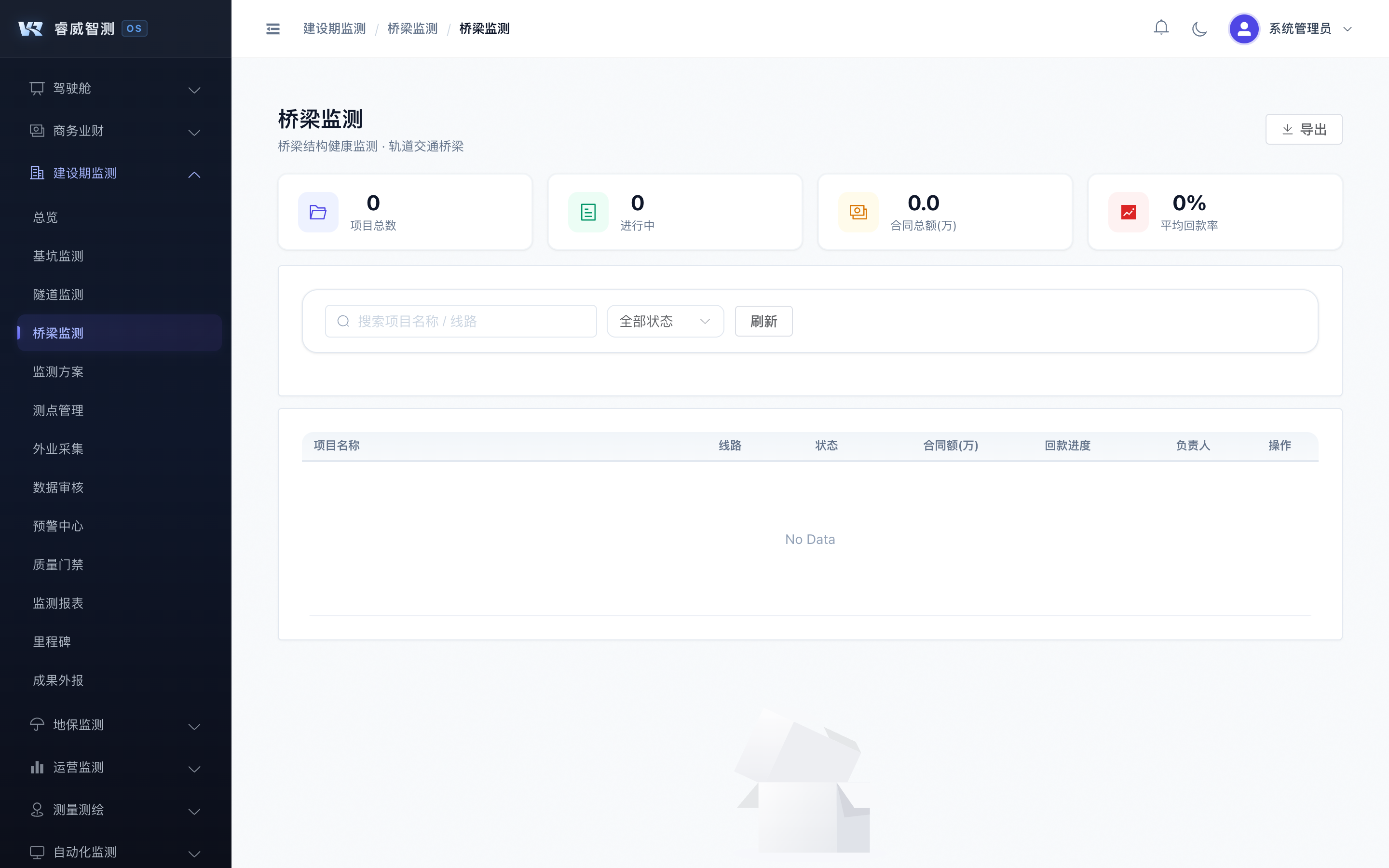Go to 预警中心 menu item
1389x868 pixels.
click(58, 527)
